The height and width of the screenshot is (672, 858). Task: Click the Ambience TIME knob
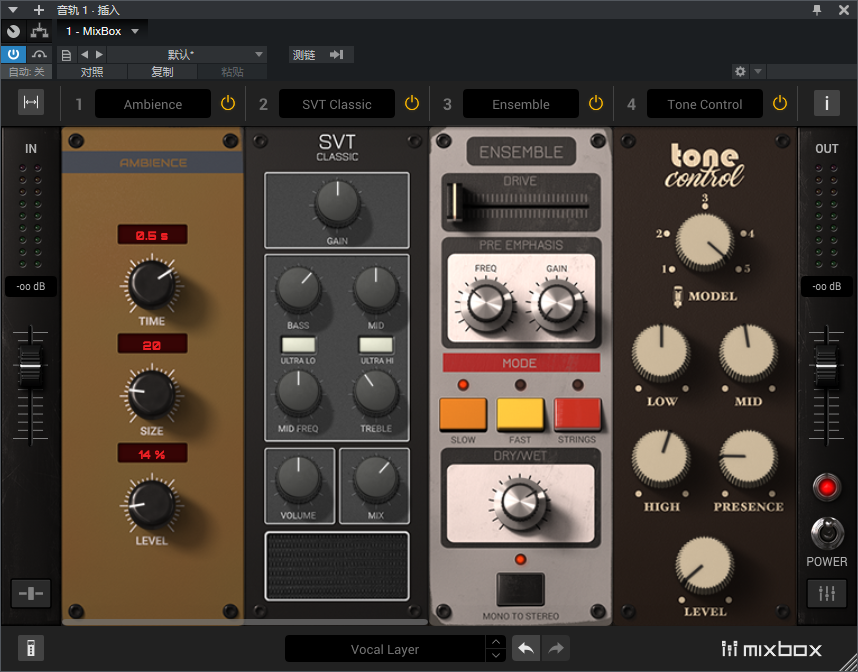152,283
